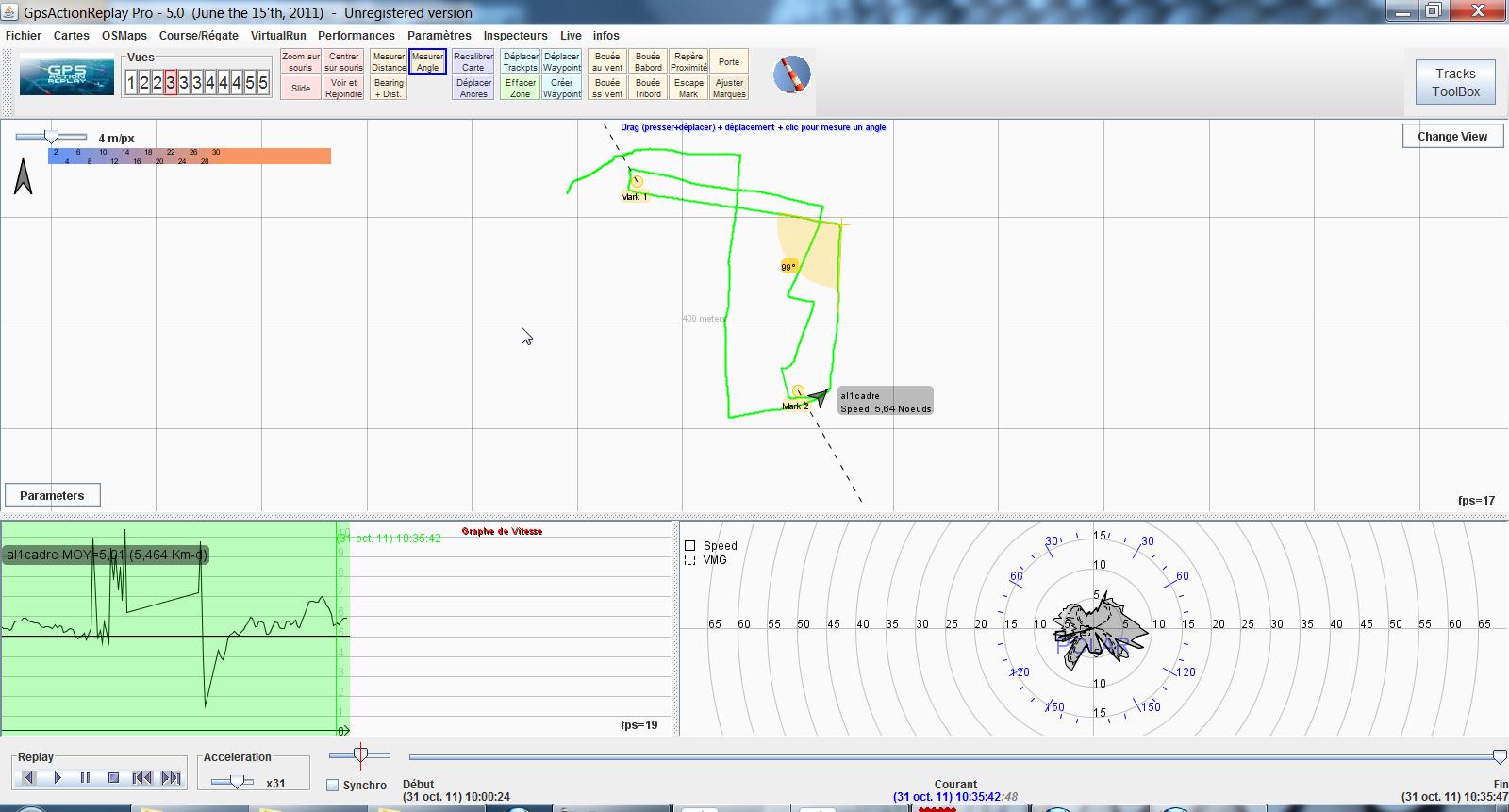Click the timeline end handle at Fin
This screenshot has width=1509, height=812.
pos(1500,756)
